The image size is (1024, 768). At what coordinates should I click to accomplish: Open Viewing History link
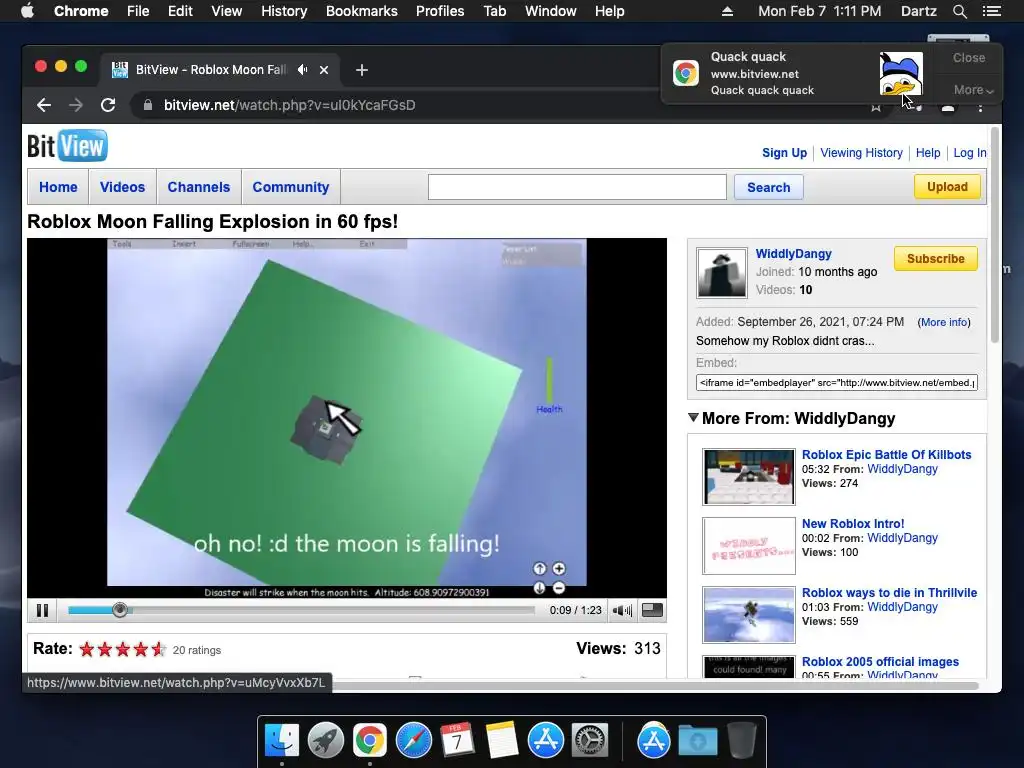(x=861, y=153)
